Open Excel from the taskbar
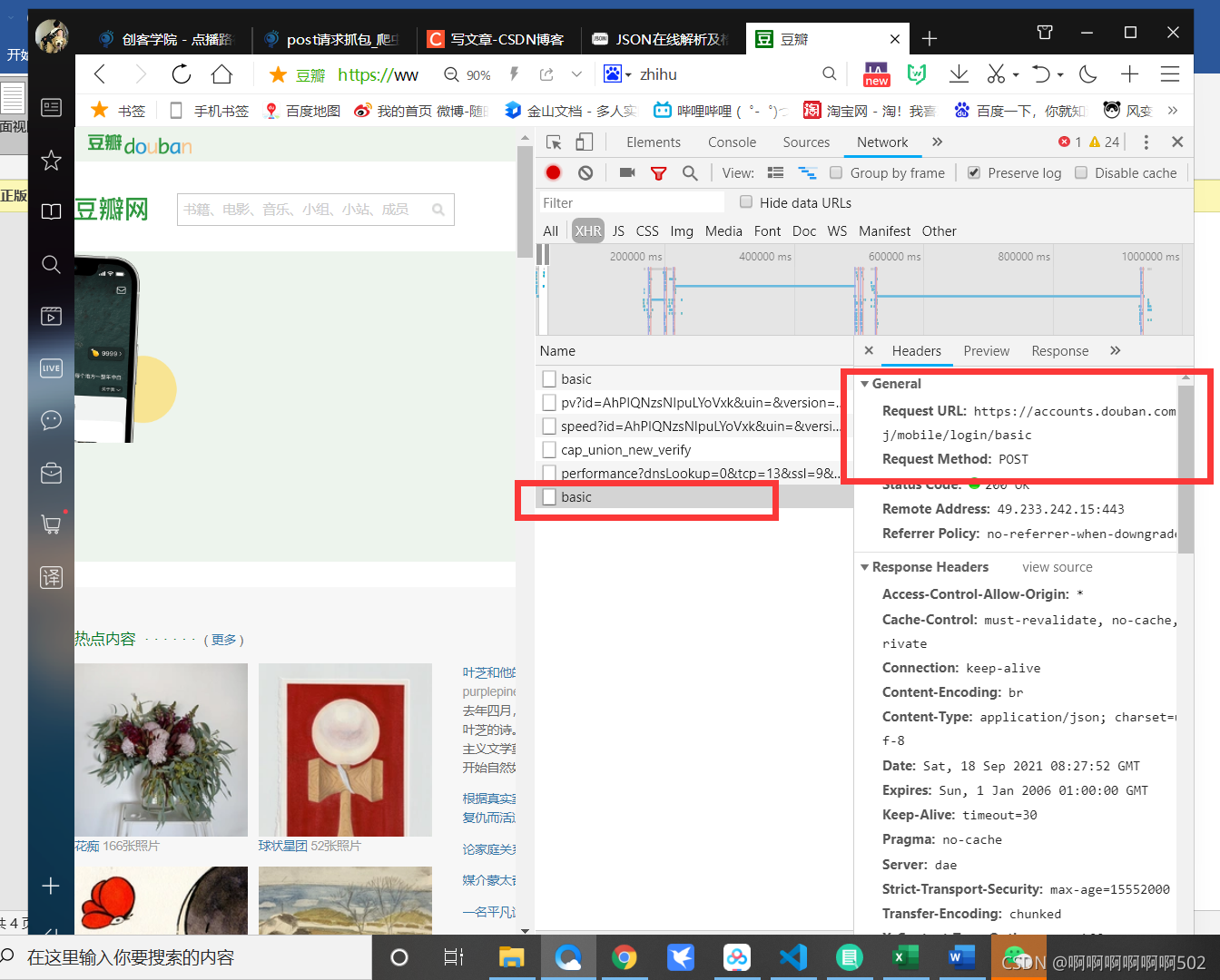Viewport: 1220px width, 980px height. [905, 957]
